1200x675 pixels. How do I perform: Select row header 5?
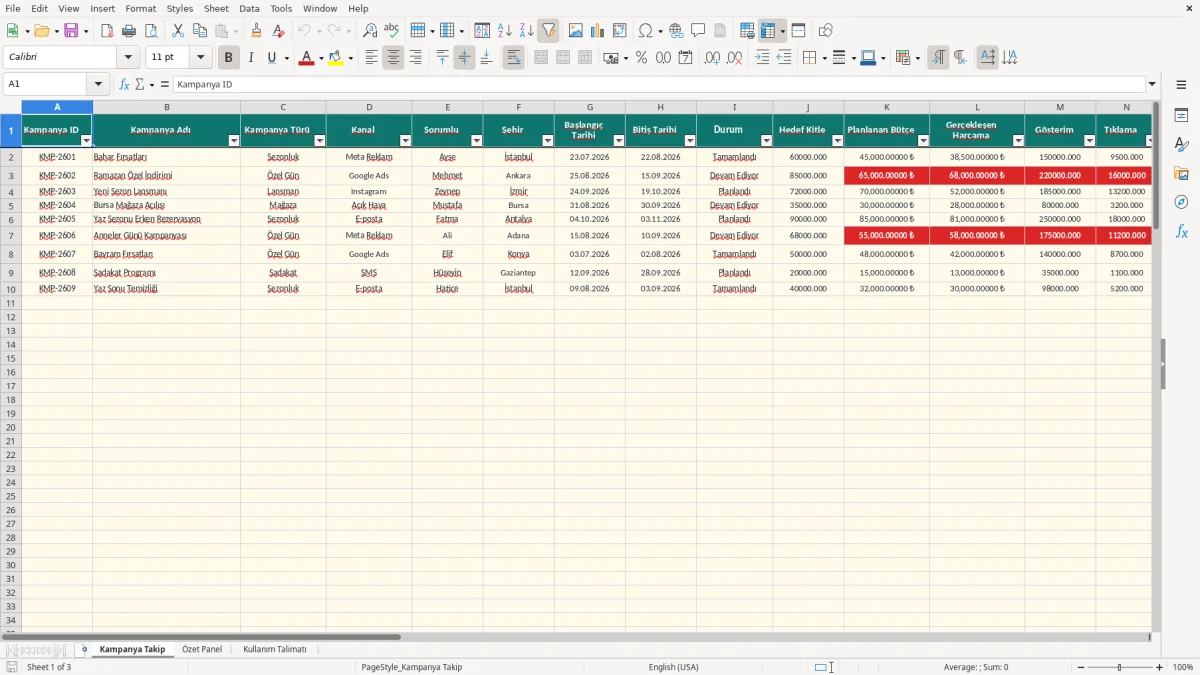11,205
